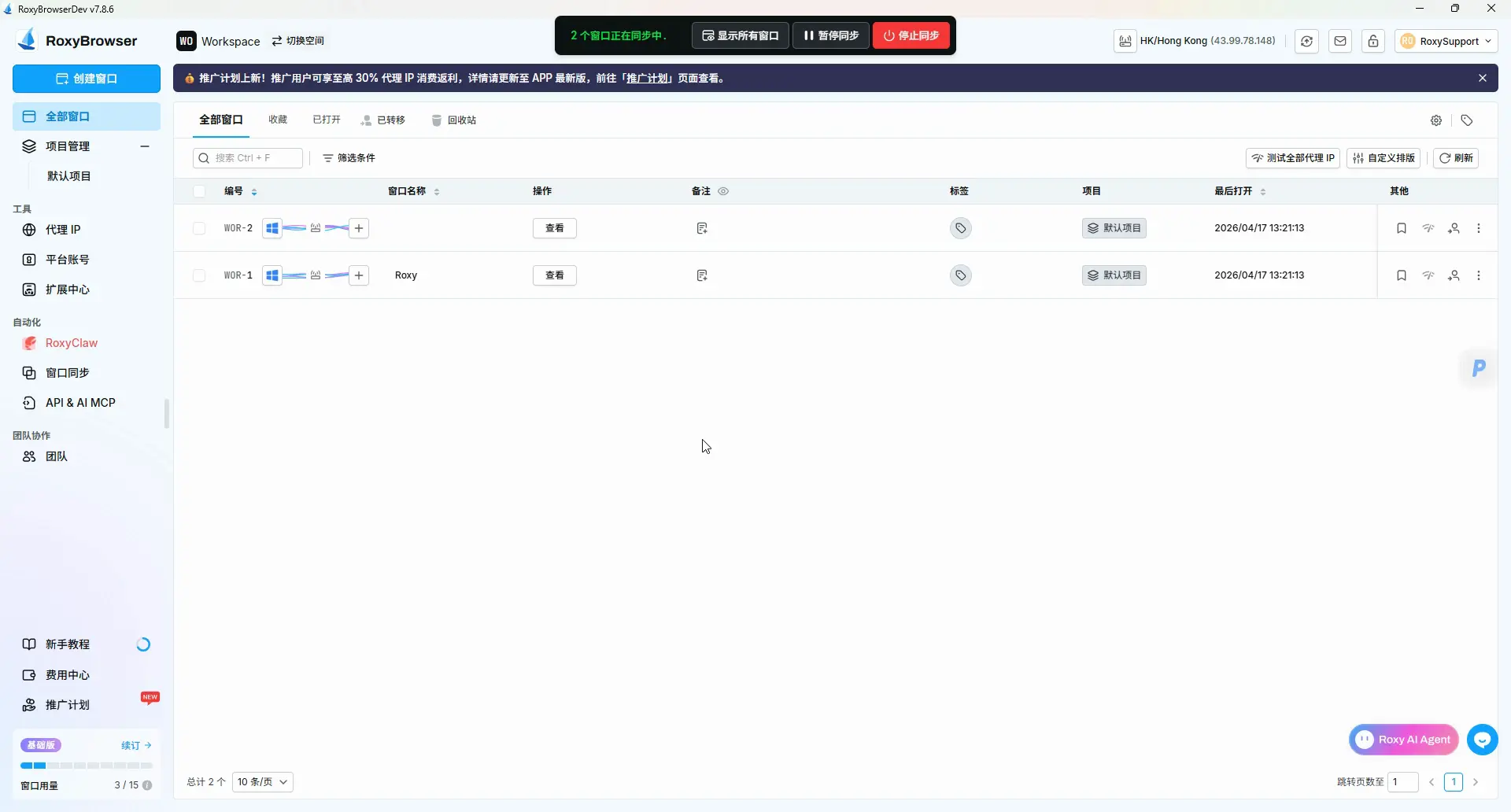Click the 窗口用量 usage progress bar
The image size is (1511, 812).
(87, 766)
